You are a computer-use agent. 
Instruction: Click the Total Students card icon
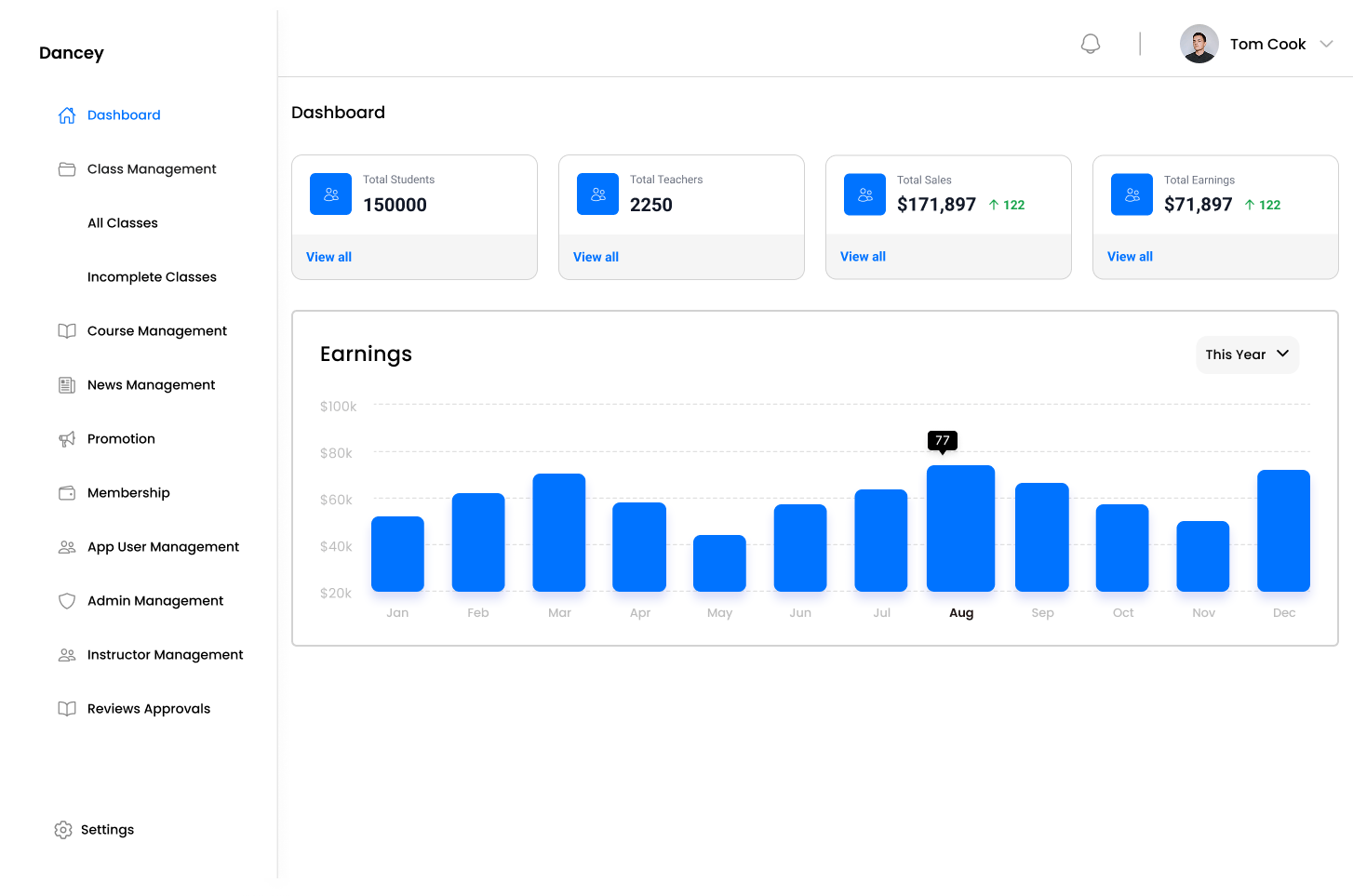[x=330, y=194]
